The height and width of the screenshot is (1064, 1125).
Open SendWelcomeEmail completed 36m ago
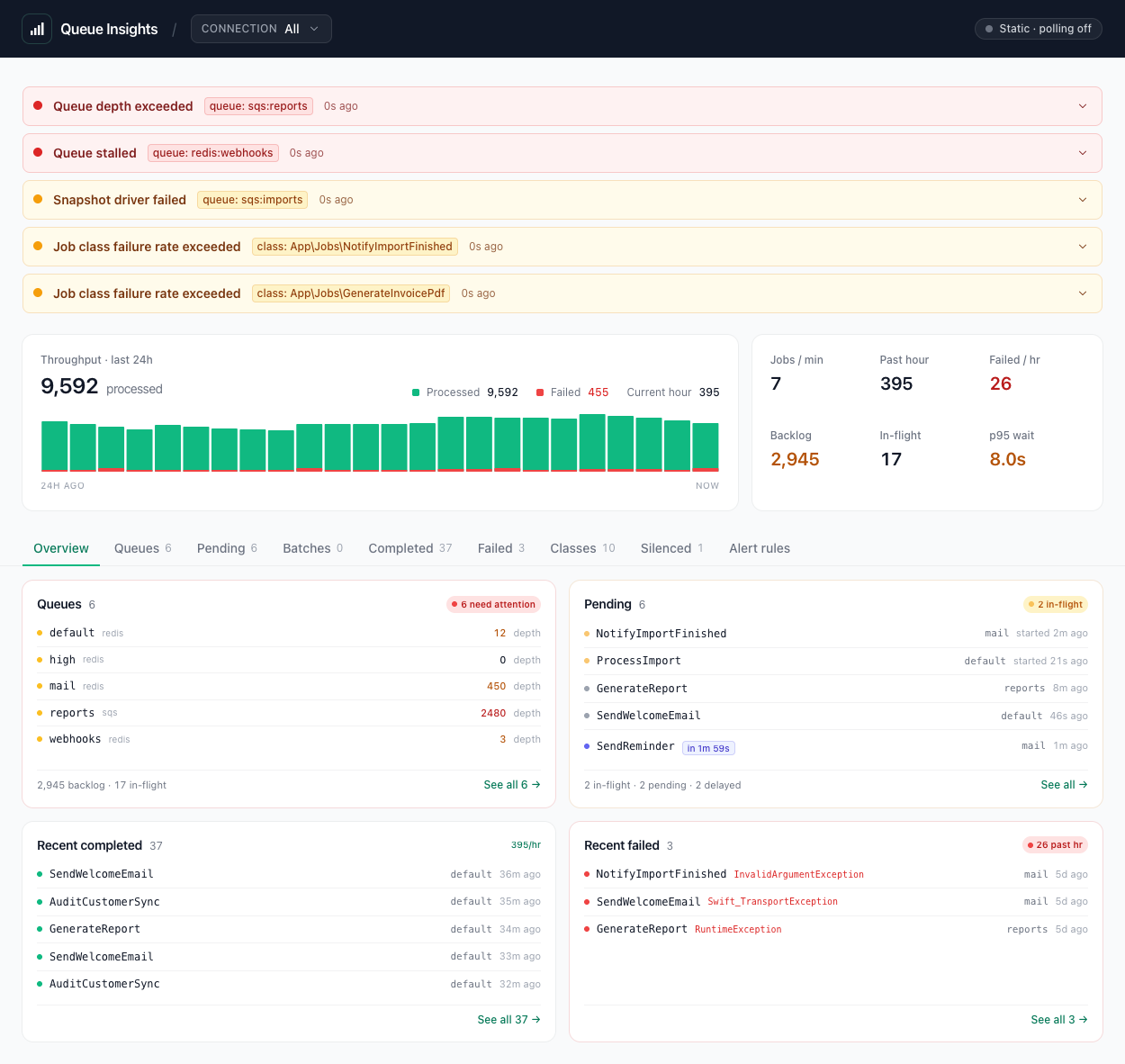[x=289, y=874]
